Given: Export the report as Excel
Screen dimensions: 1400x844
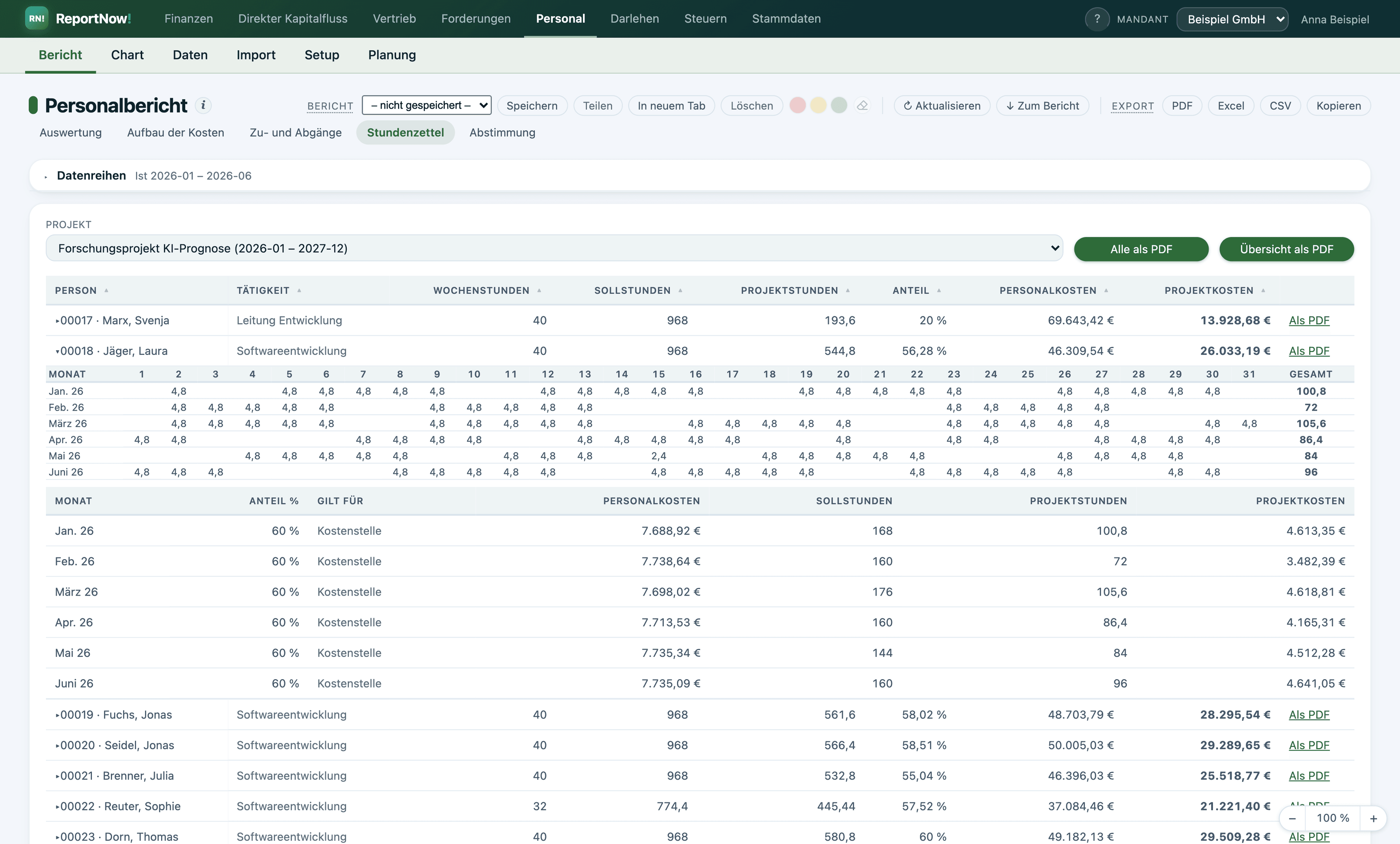Looking at the screenshot, I should pyautogui.click(x=1231, y=106).
